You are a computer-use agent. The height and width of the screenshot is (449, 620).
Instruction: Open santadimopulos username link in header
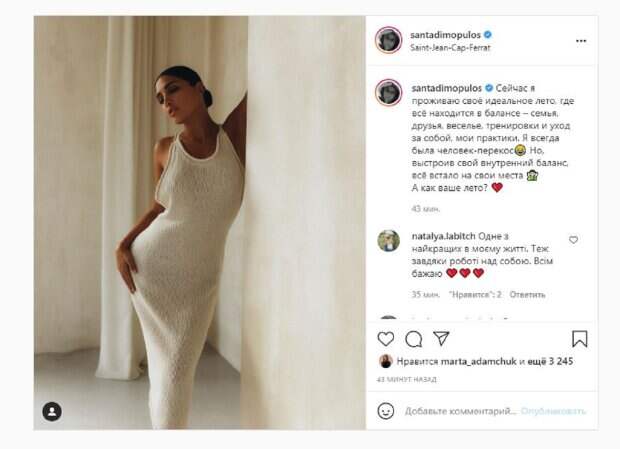pos(445,35)
